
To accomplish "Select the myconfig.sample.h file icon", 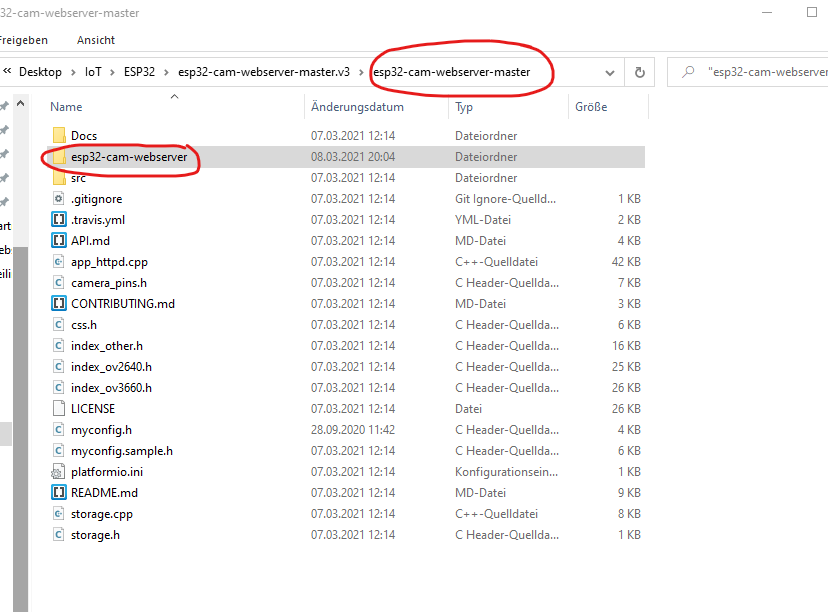I will click(x=59, y=451).
